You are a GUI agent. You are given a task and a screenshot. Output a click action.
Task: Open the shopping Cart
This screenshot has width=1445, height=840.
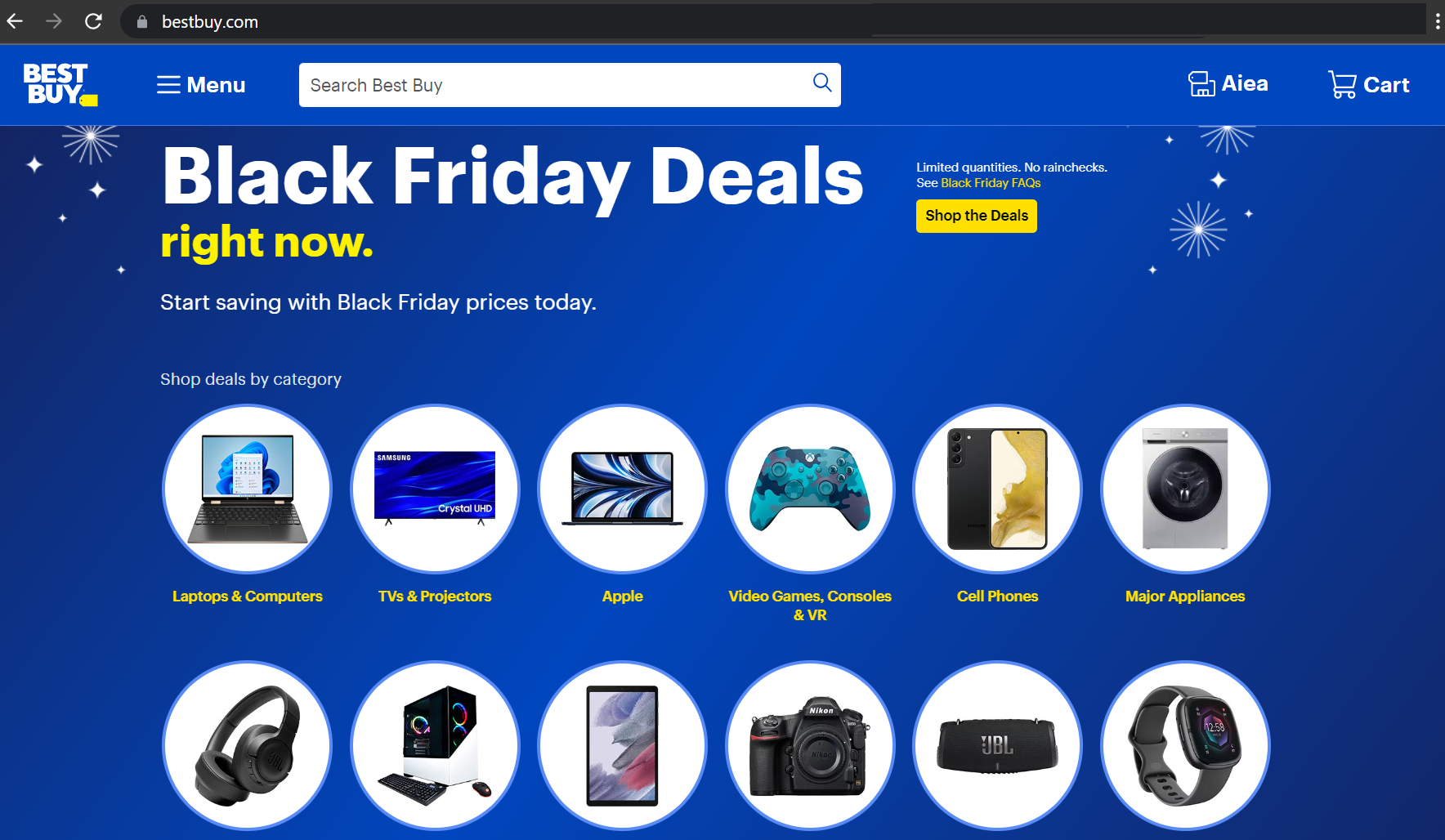(1369, 84)
